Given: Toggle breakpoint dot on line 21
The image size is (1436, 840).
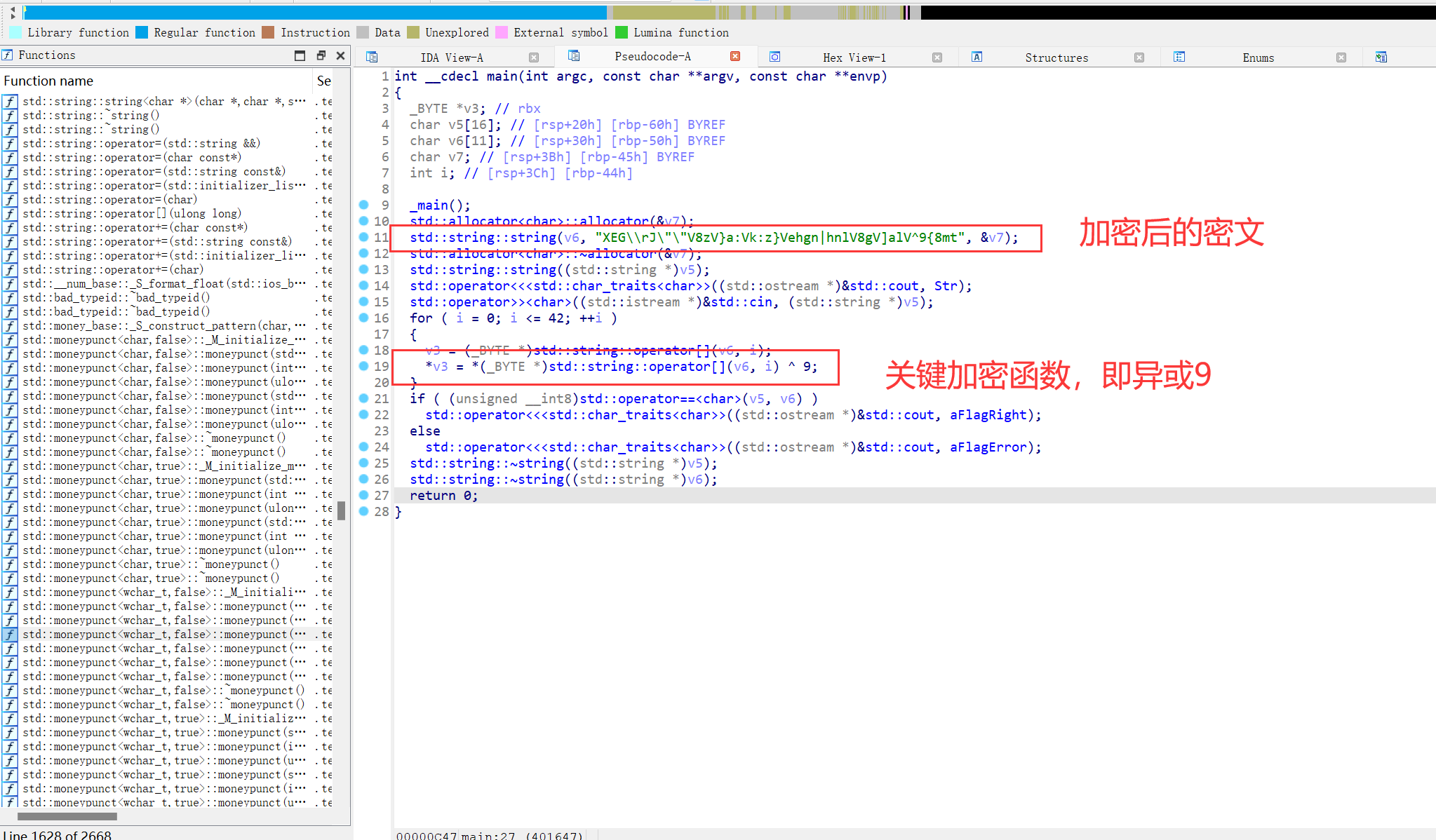Looking at the screenshot, I should pos(363,398).
